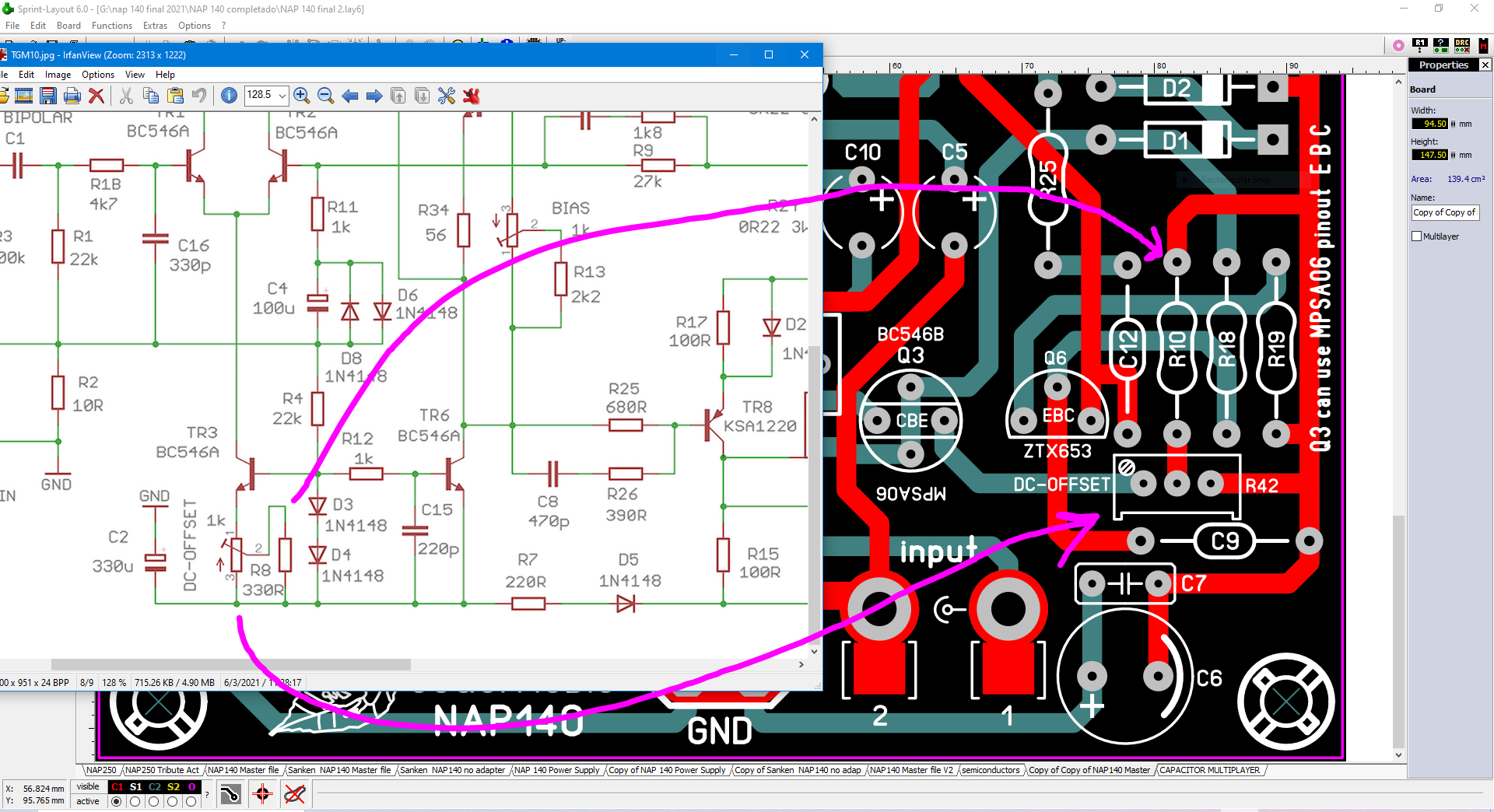Open the IrfanView zoom percentage dropdown
Image resolution: width=1494 pixels, height=812 pixels.
(282, 95)
